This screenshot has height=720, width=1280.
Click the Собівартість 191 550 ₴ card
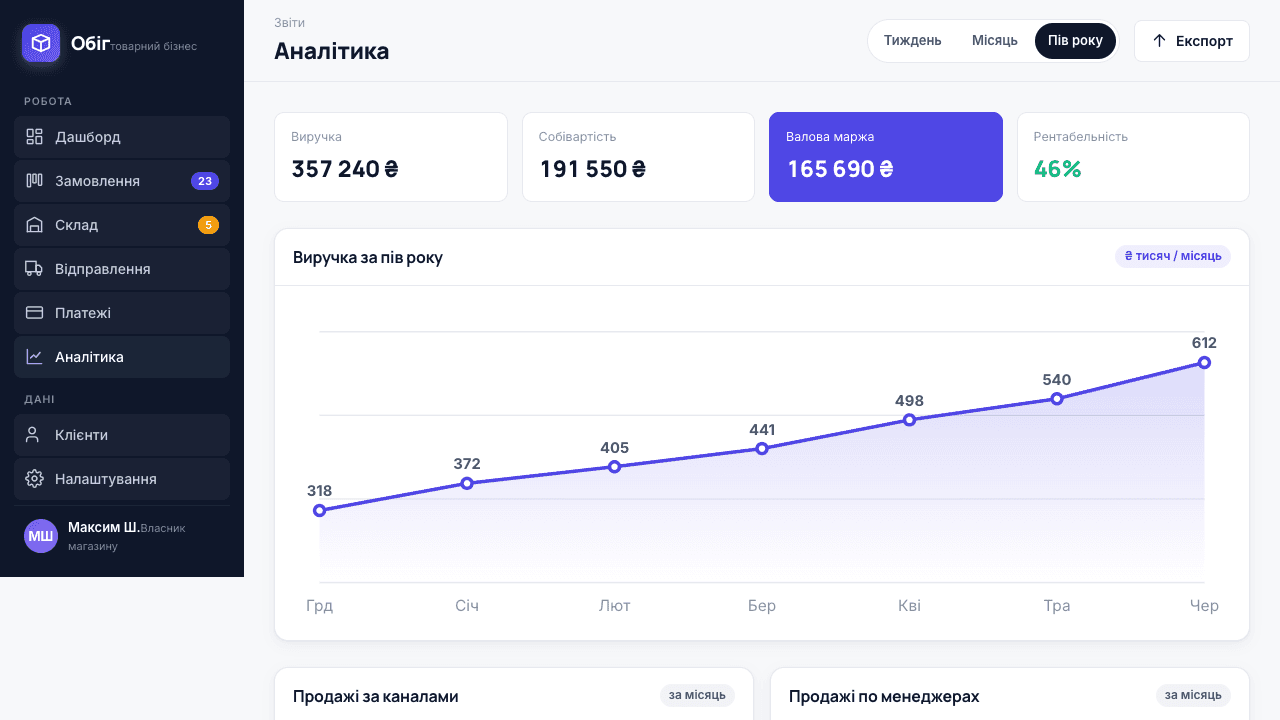click(638, 157)
